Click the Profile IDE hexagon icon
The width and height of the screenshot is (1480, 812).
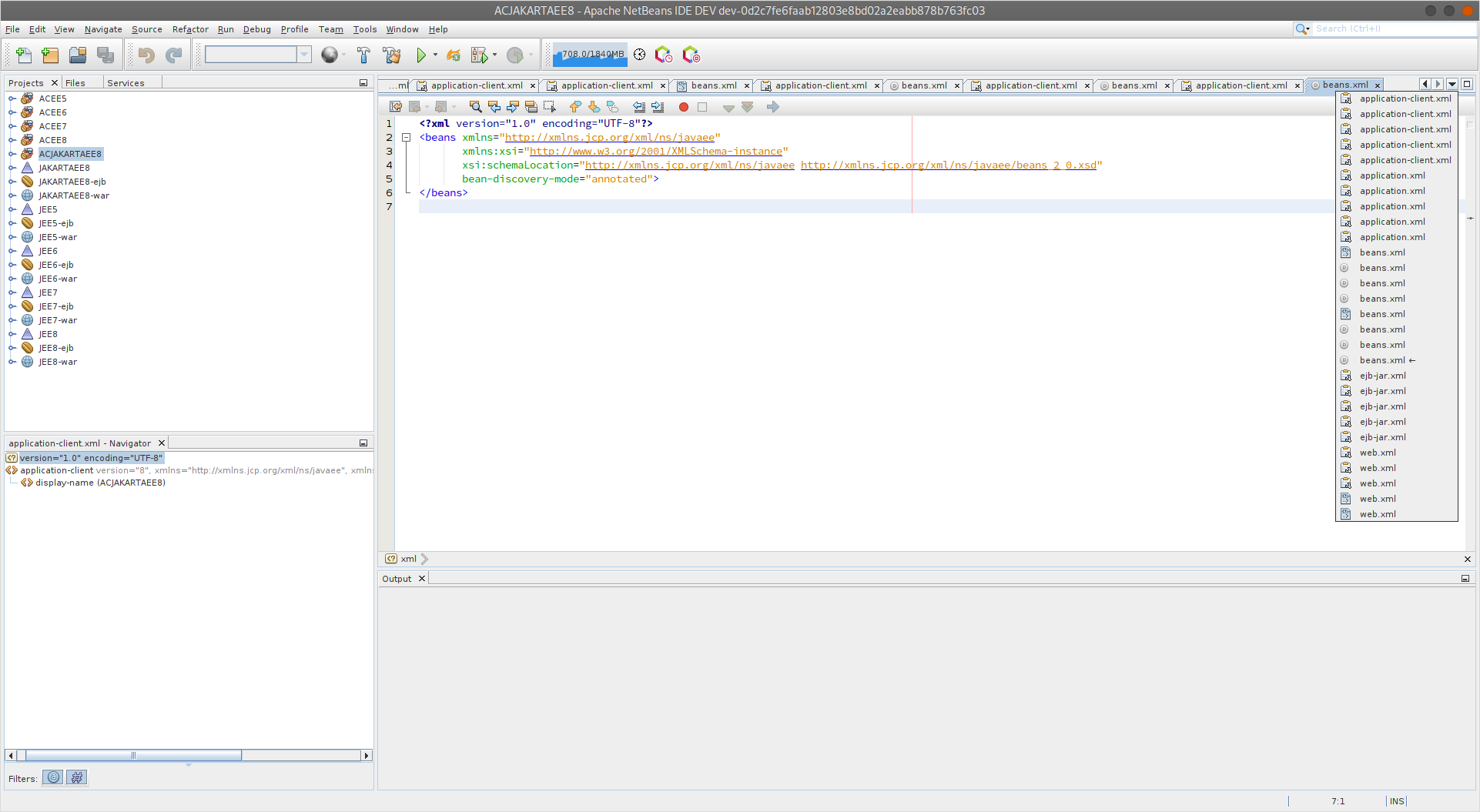[663, 55]
